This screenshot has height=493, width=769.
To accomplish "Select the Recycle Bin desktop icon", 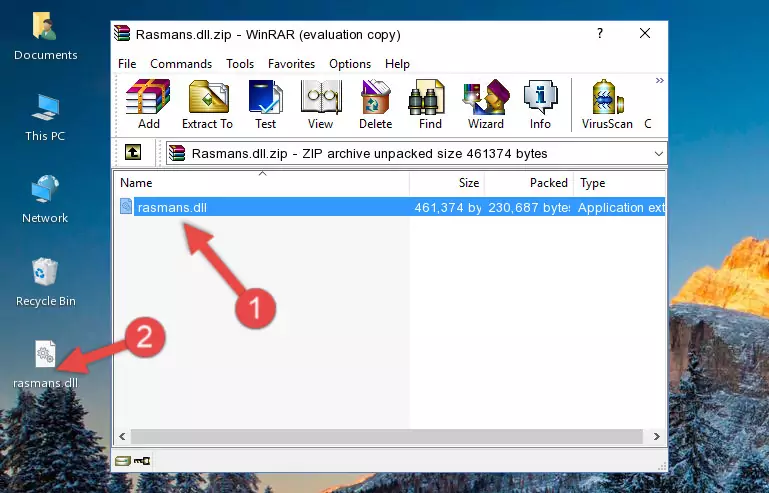I will pyautogui.click(x=45, y=282).
